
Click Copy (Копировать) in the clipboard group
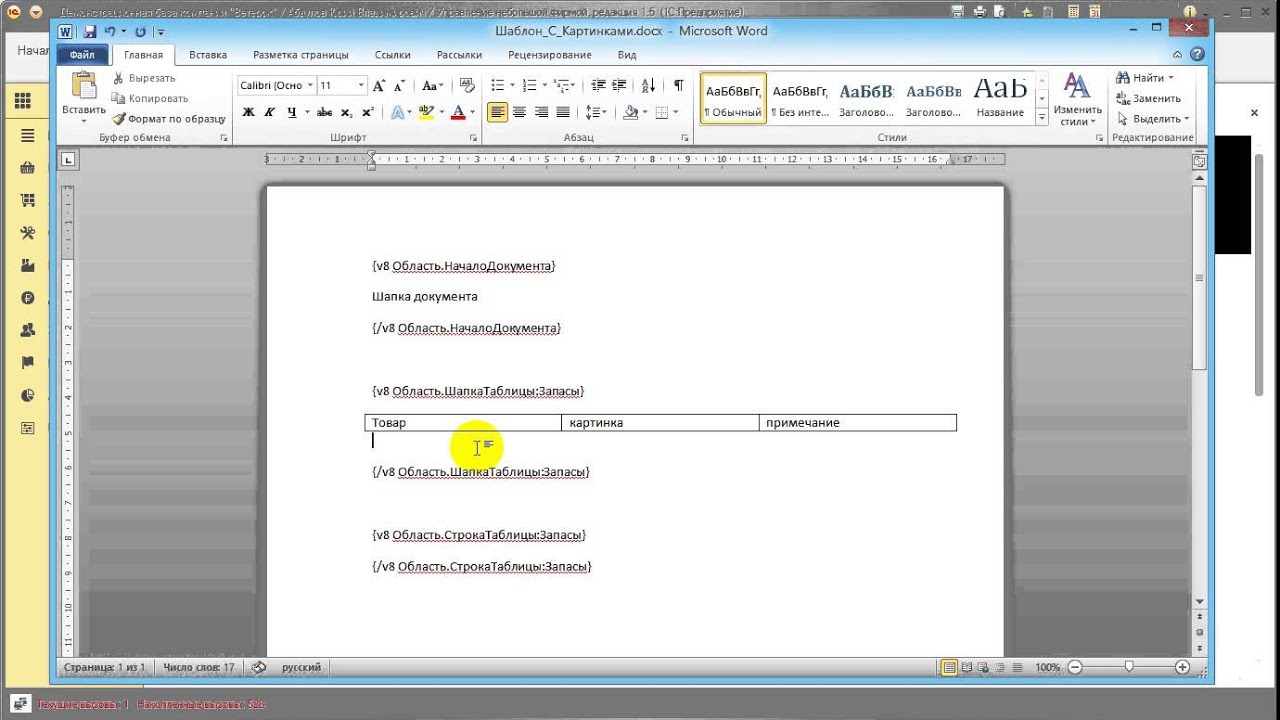click(x=150, y=98)
